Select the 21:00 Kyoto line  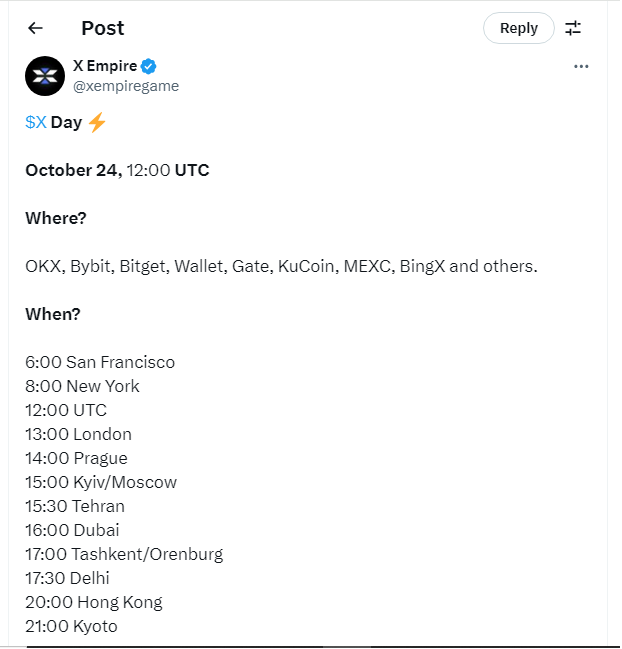(x=71, y=626)
